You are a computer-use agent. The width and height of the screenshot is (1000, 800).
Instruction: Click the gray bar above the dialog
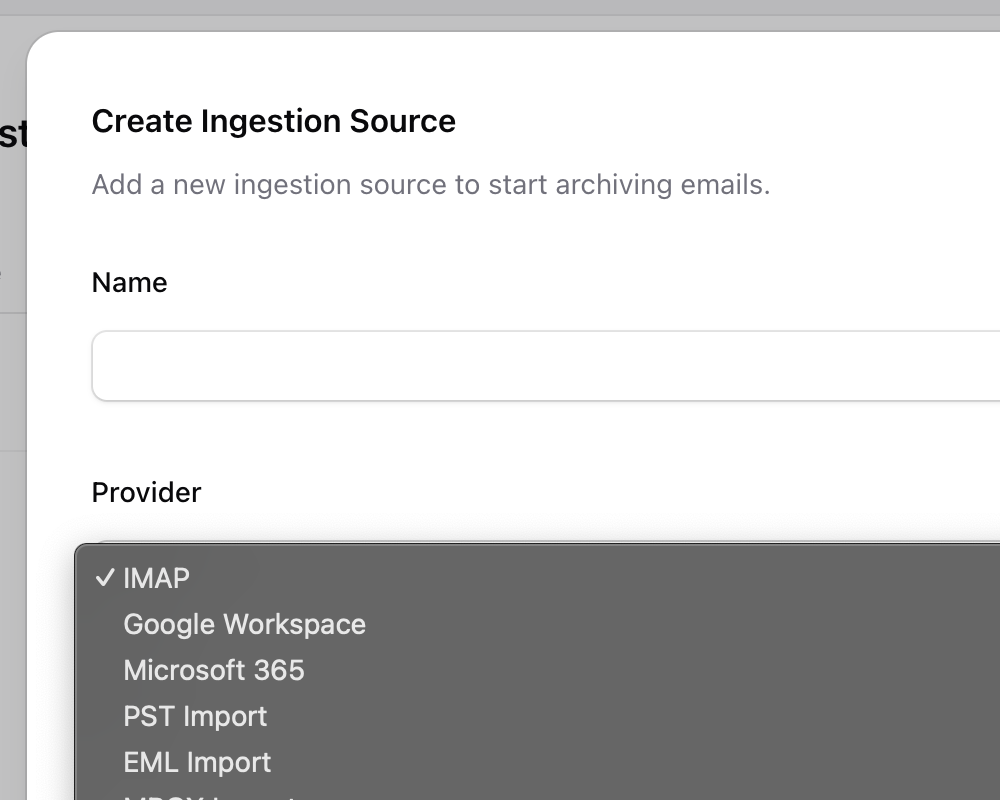[500, 8]
